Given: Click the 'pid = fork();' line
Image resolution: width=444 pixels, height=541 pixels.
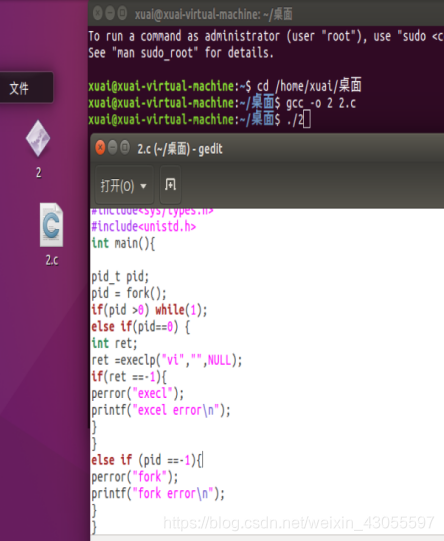Looking at the screenshot, I should (129, 294).
